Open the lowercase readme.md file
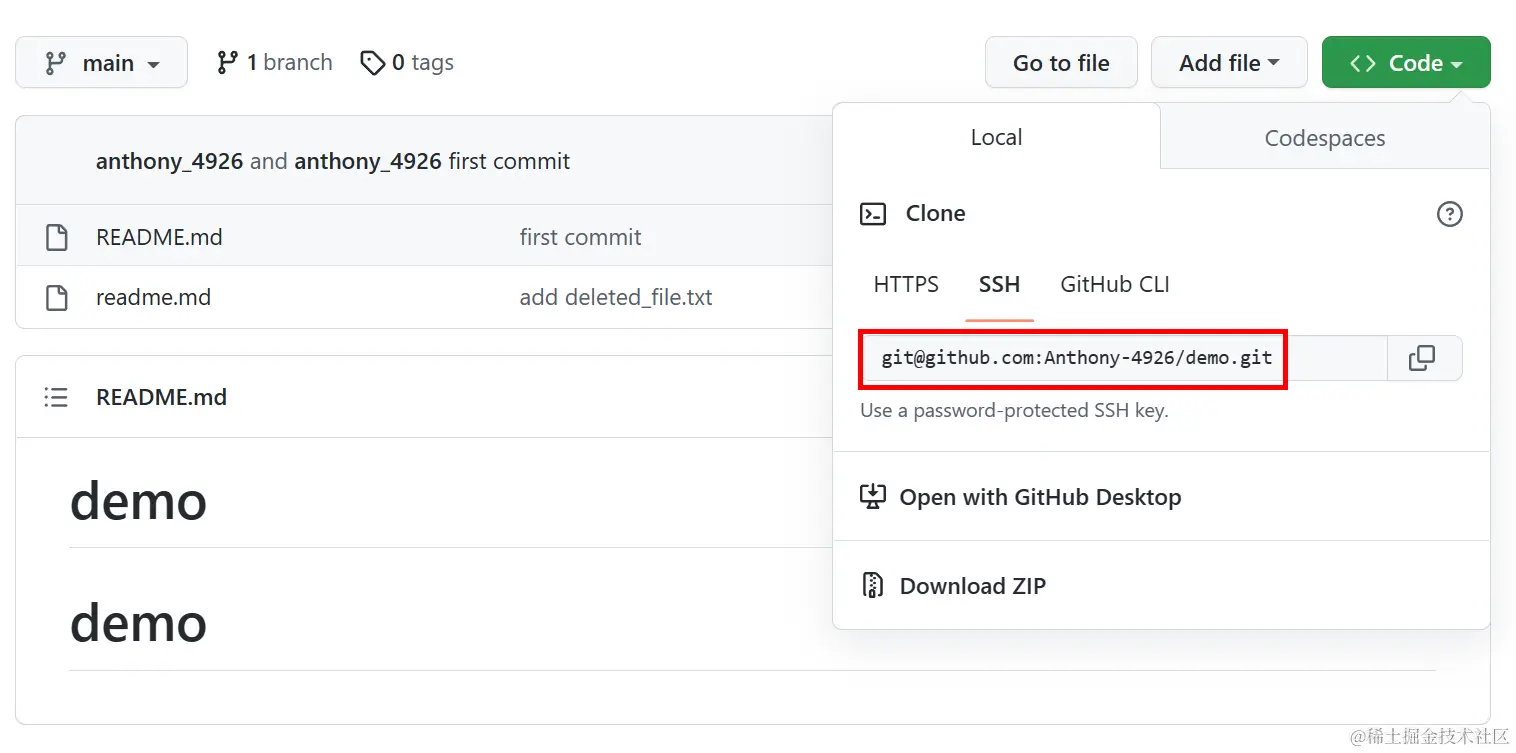Image resolution: width=1516 pixels, height=753 pixels. tap(153, 297)
